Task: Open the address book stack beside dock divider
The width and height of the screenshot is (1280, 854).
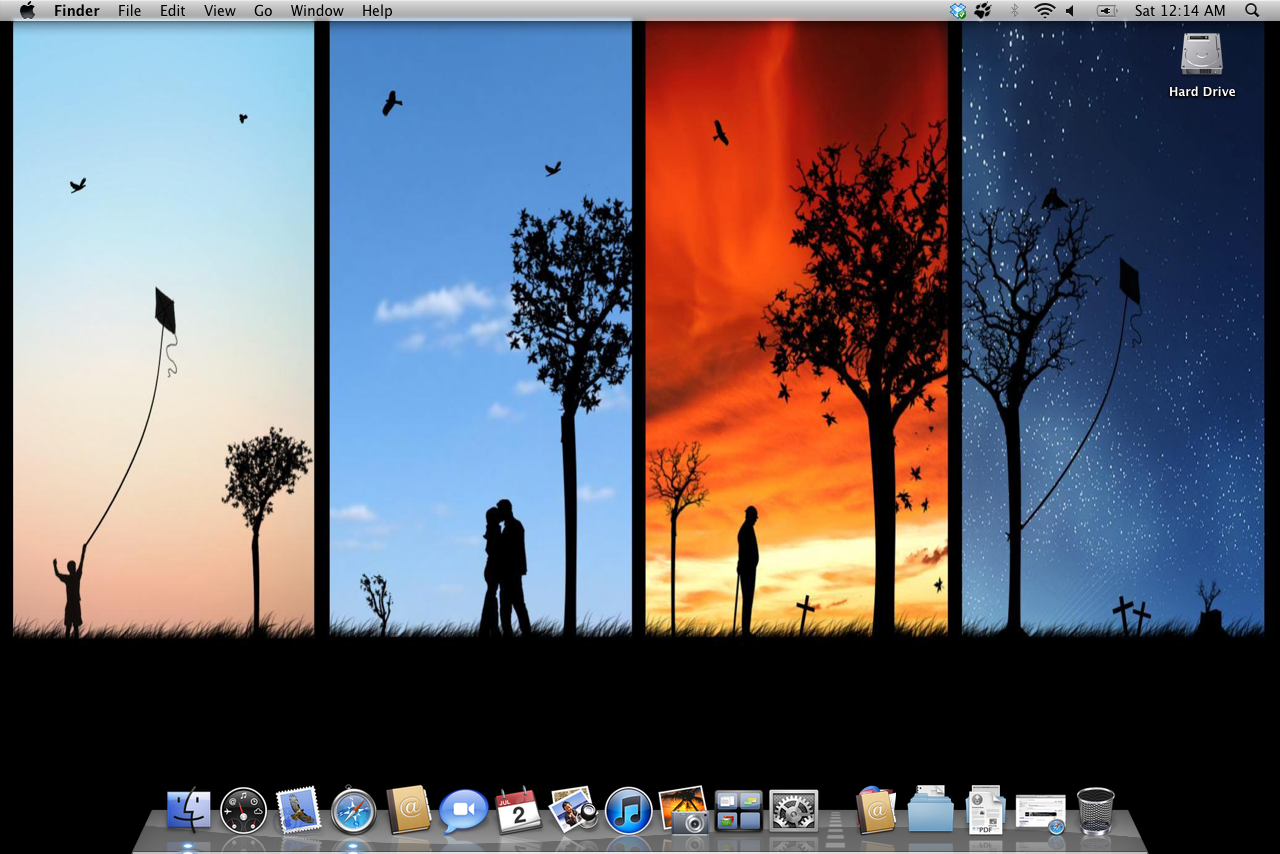Action: [876, 811]
